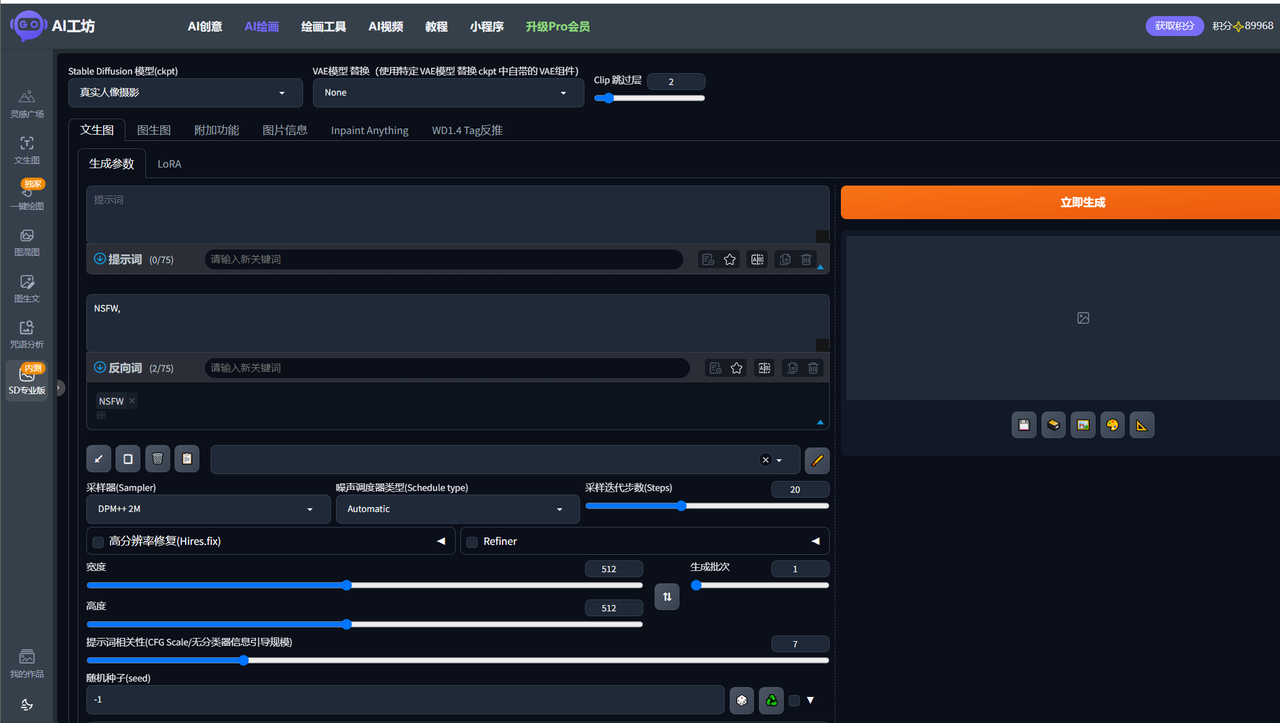Tick the extra seed checkbox beside recycle button
The height and width of the screenshot is (723, 1280).
tap(794, 701)
